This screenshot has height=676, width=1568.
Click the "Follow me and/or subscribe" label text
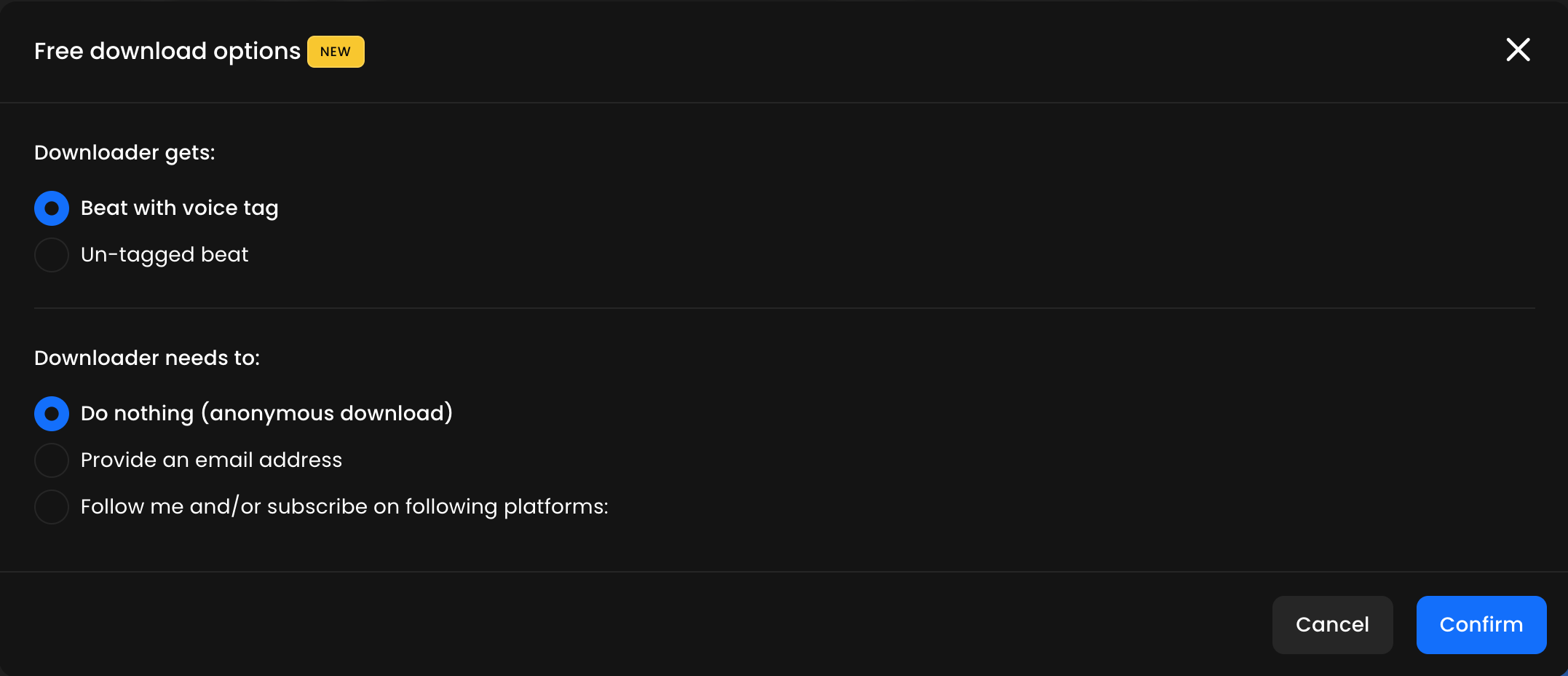pos(344,507)
